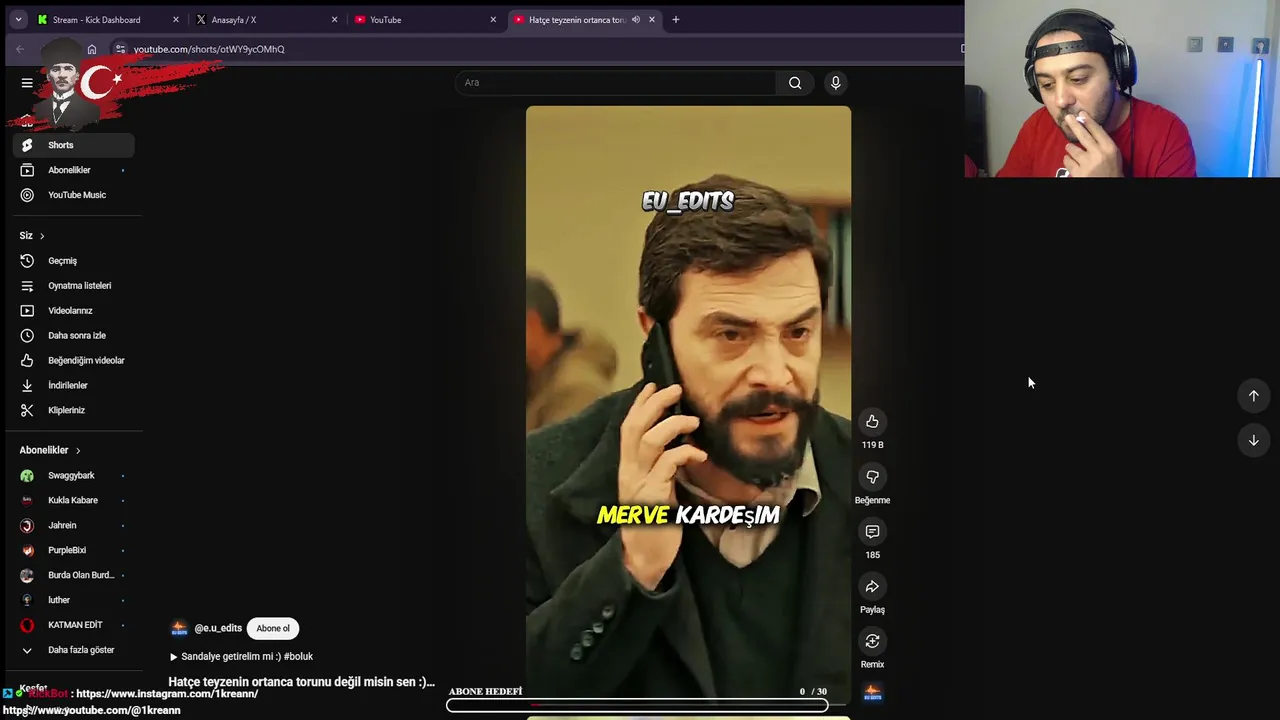Mute audio on the Hatçe teyzenin tab
This screenshot has height=720, width=1280.
click(x=636, y=20)
